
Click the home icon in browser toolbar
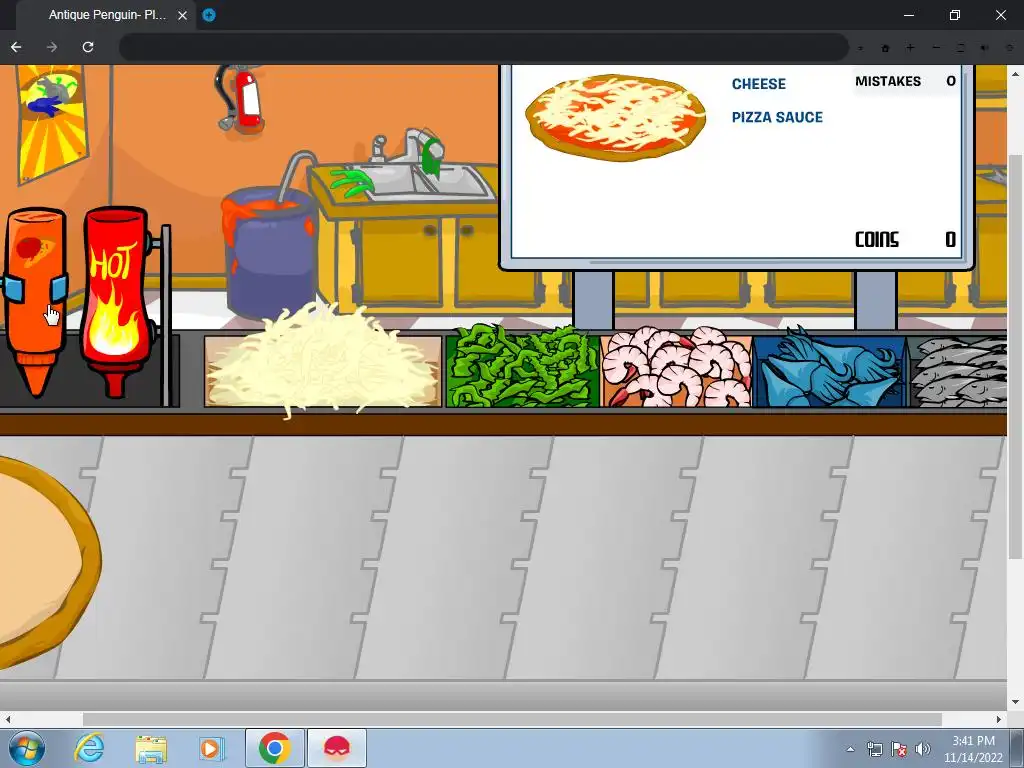pyautogui.click(x=886, y=48)
